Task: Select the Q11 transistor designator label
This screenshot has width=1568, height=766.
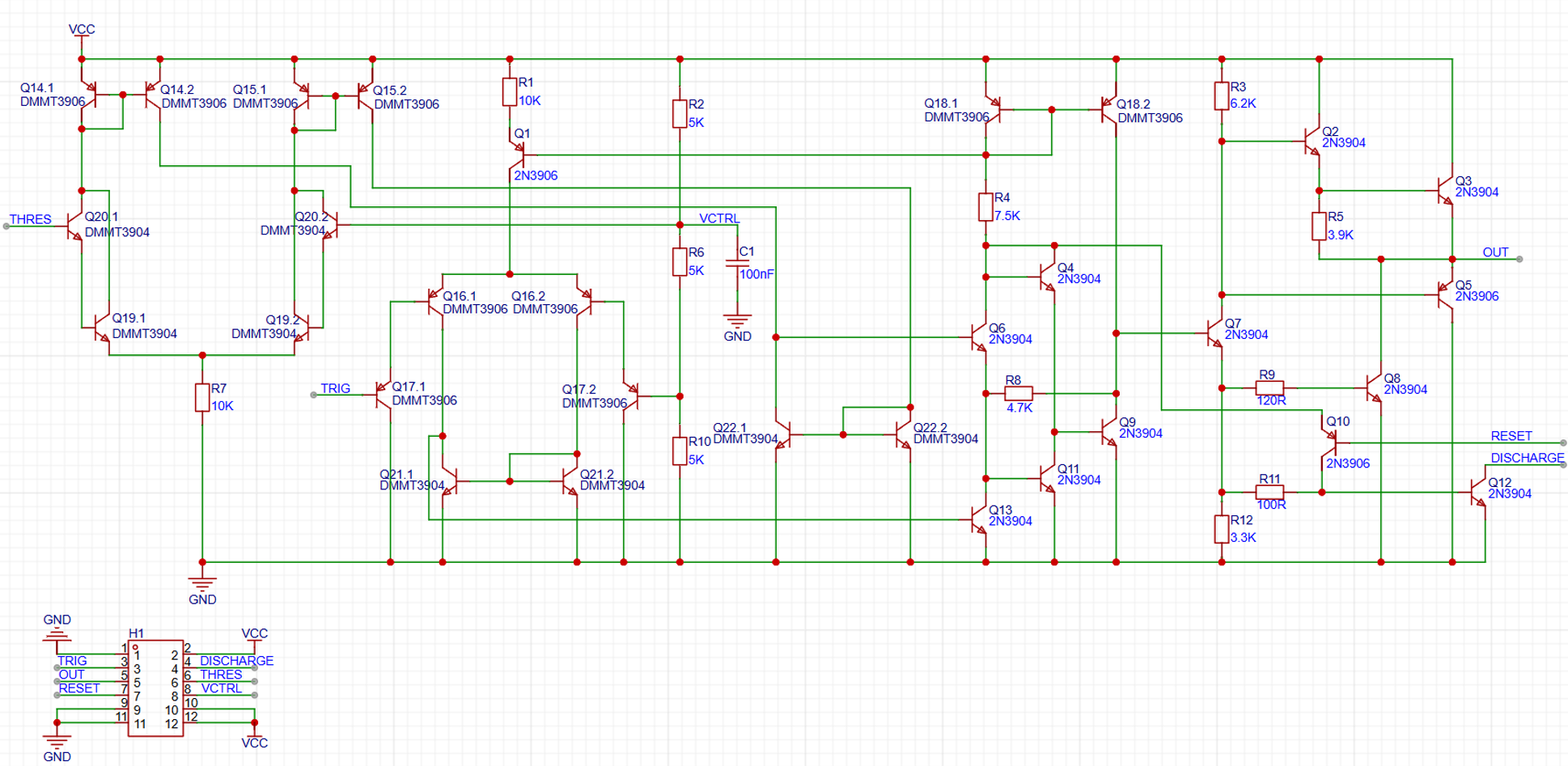Action: 1068,468
